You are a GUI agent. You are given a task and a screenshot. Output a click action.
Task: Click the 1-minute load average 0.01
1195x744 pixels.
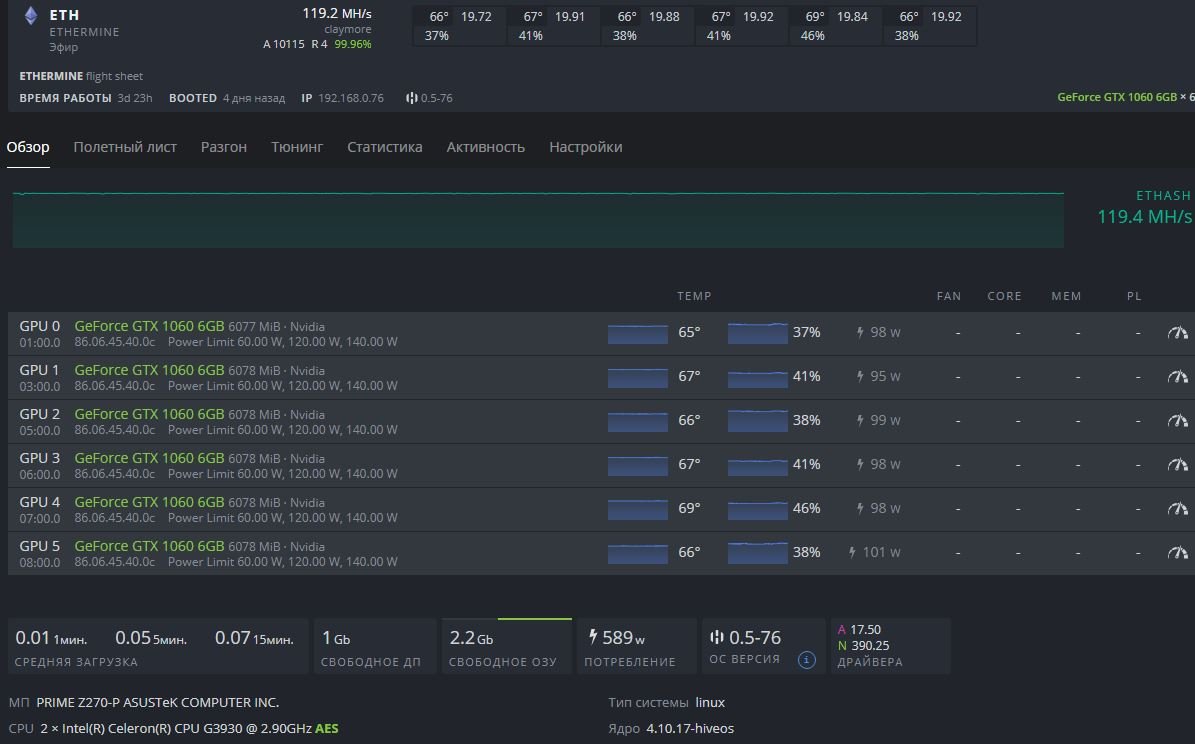(33, 638)
